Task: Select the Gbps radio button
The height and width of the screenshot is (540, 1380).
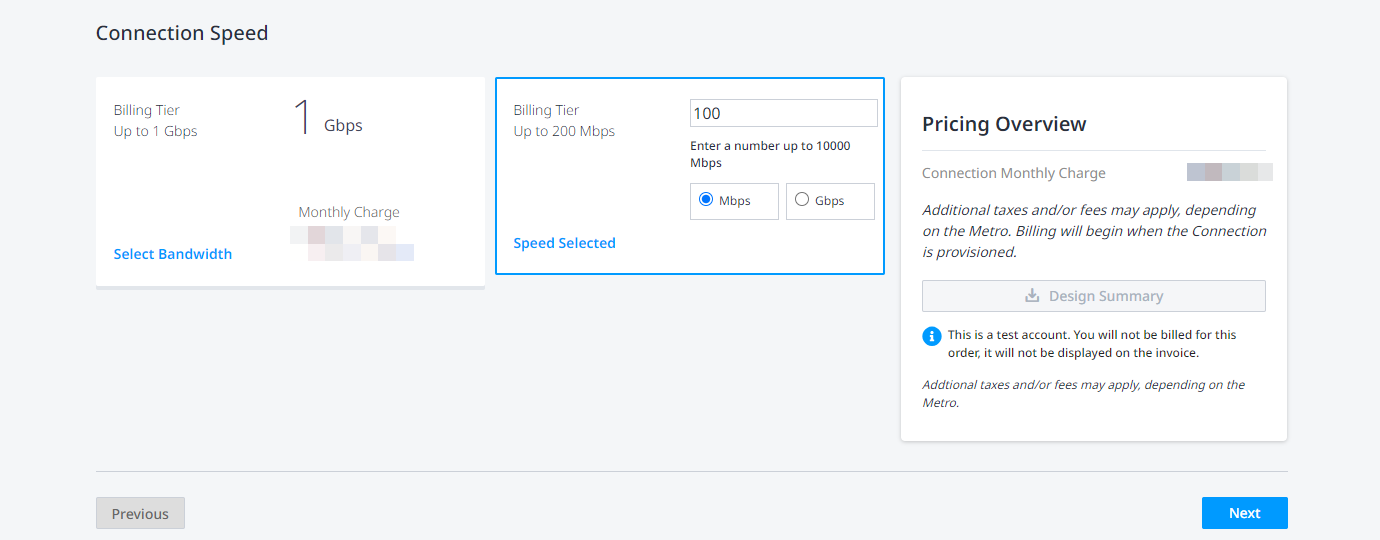Action: click(x=802, y=199)
